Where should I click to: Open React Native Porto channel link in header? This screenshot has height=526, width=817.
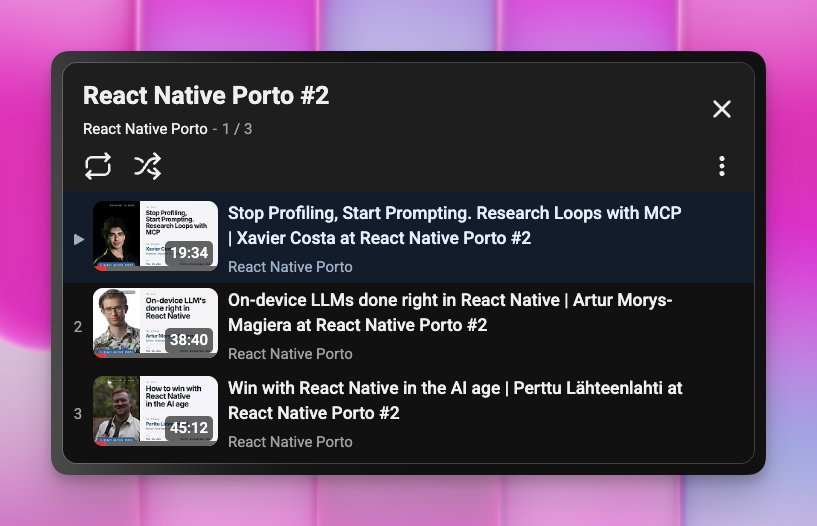145,129
